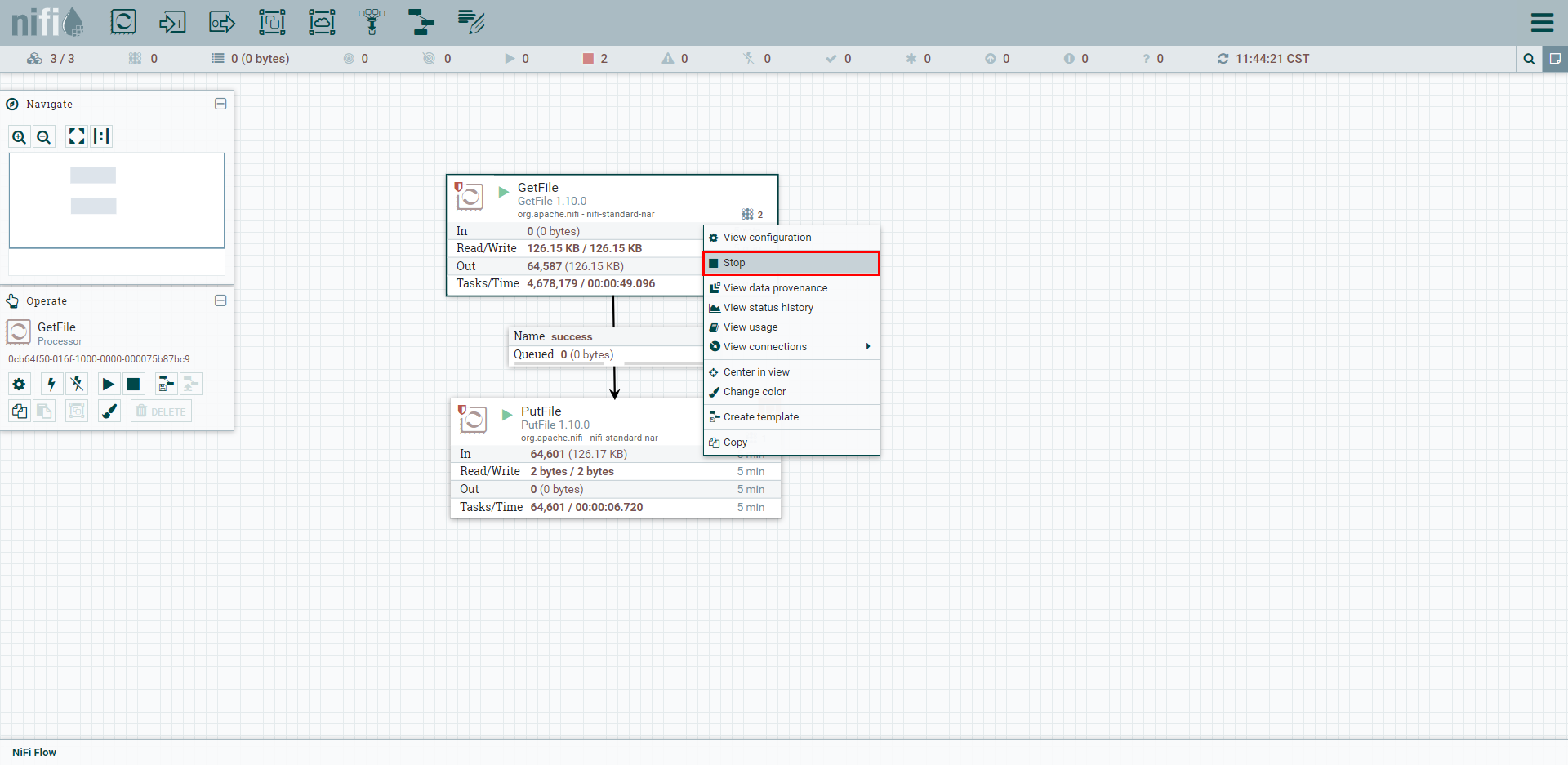Click the NiFi Flow breadcrumb link
The image size is (1568, 765).
34,753
